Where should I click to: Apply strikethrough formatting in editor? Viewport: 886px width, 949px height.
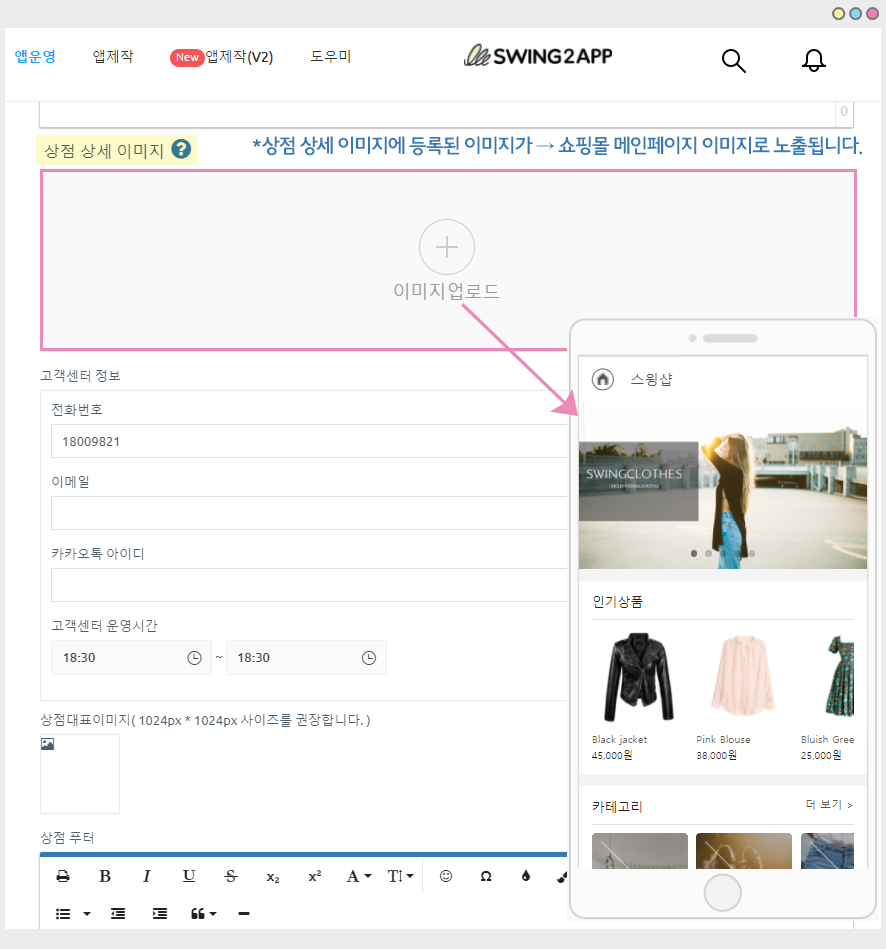231,876
